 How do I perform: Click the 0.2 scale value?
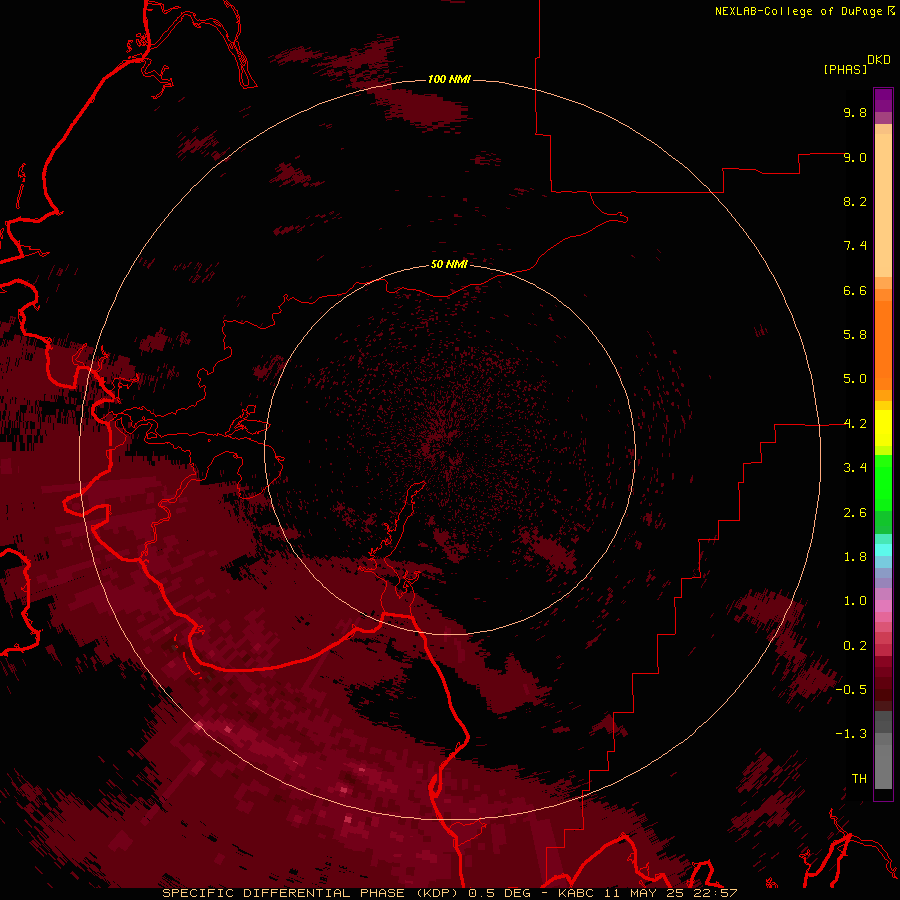pyautogui.click(x=855, y=646)
